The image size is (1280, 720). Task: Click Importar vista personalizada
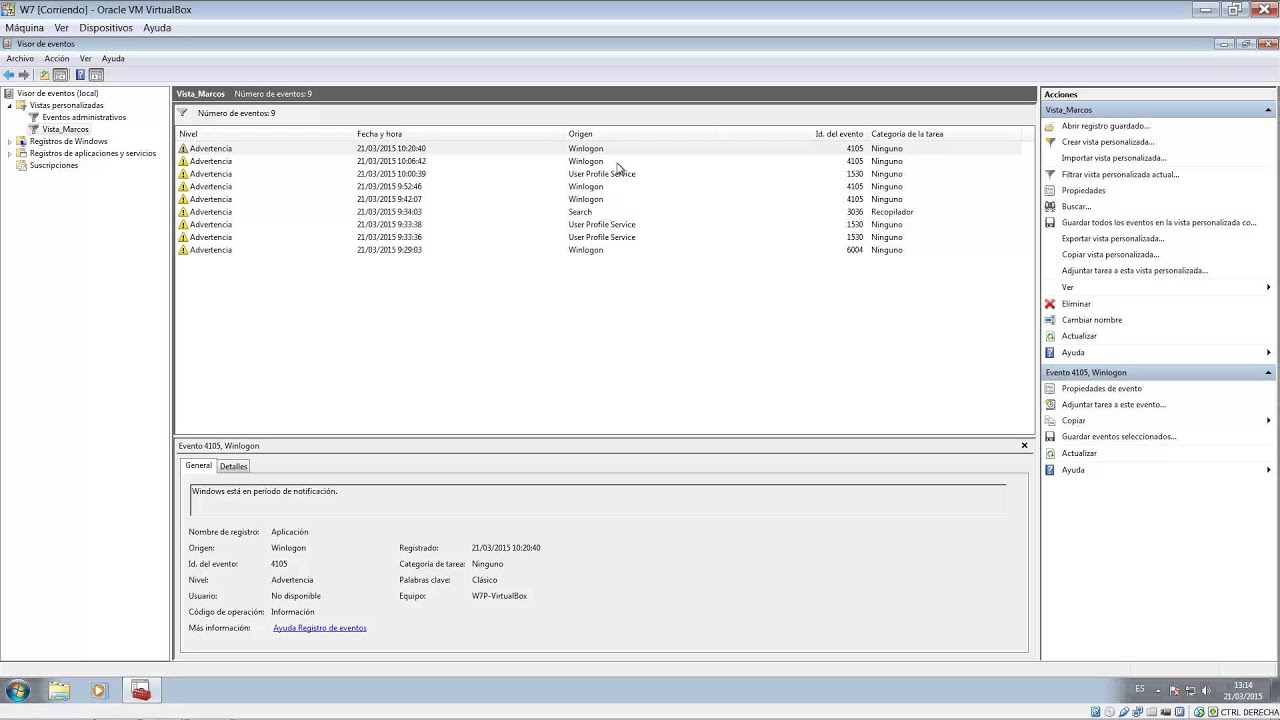[x=1114, y=158]
